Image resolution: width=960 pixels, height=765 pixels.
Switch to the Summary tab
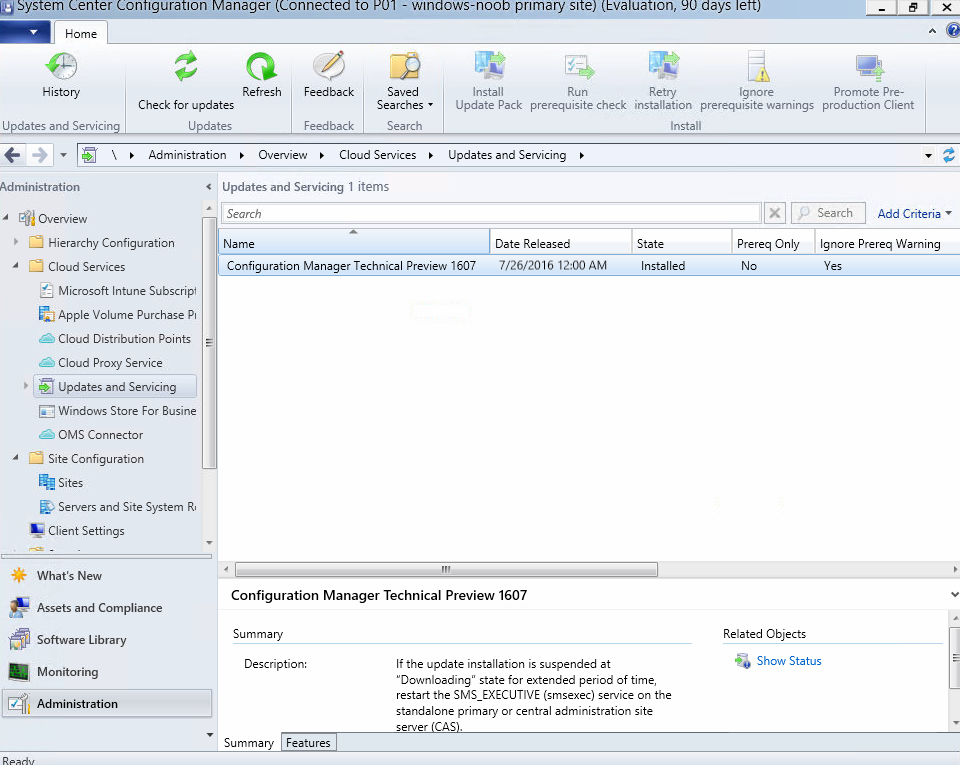[249, 742]
